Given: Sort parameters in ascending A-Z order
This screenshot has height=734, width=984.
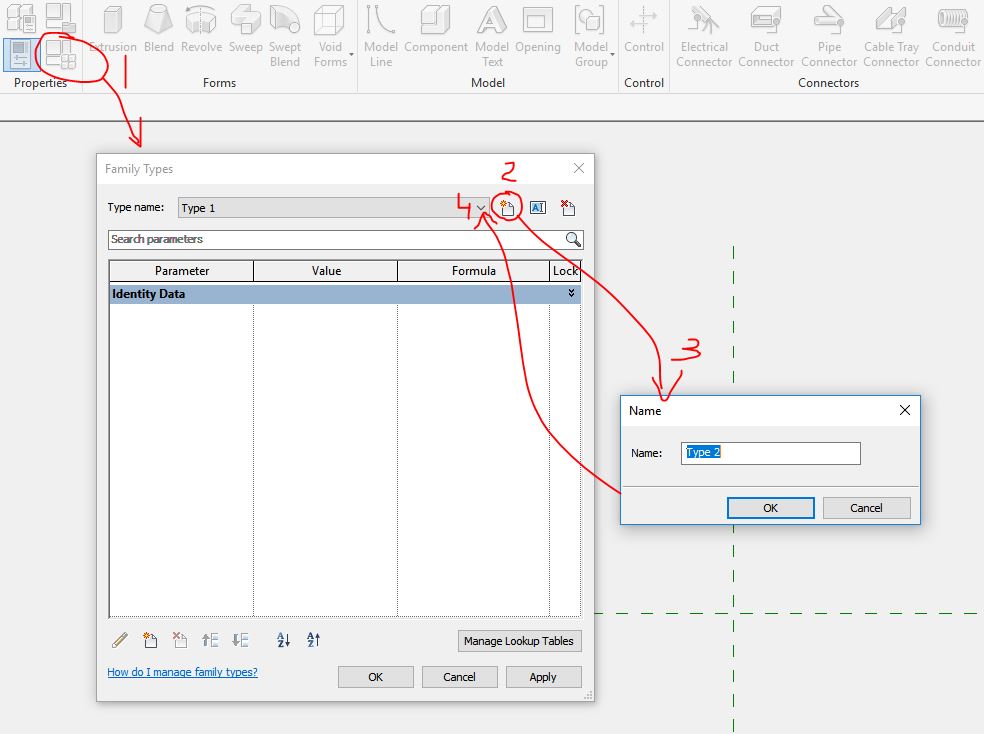Looking at the screenshot, I should (x=283, y=640).
